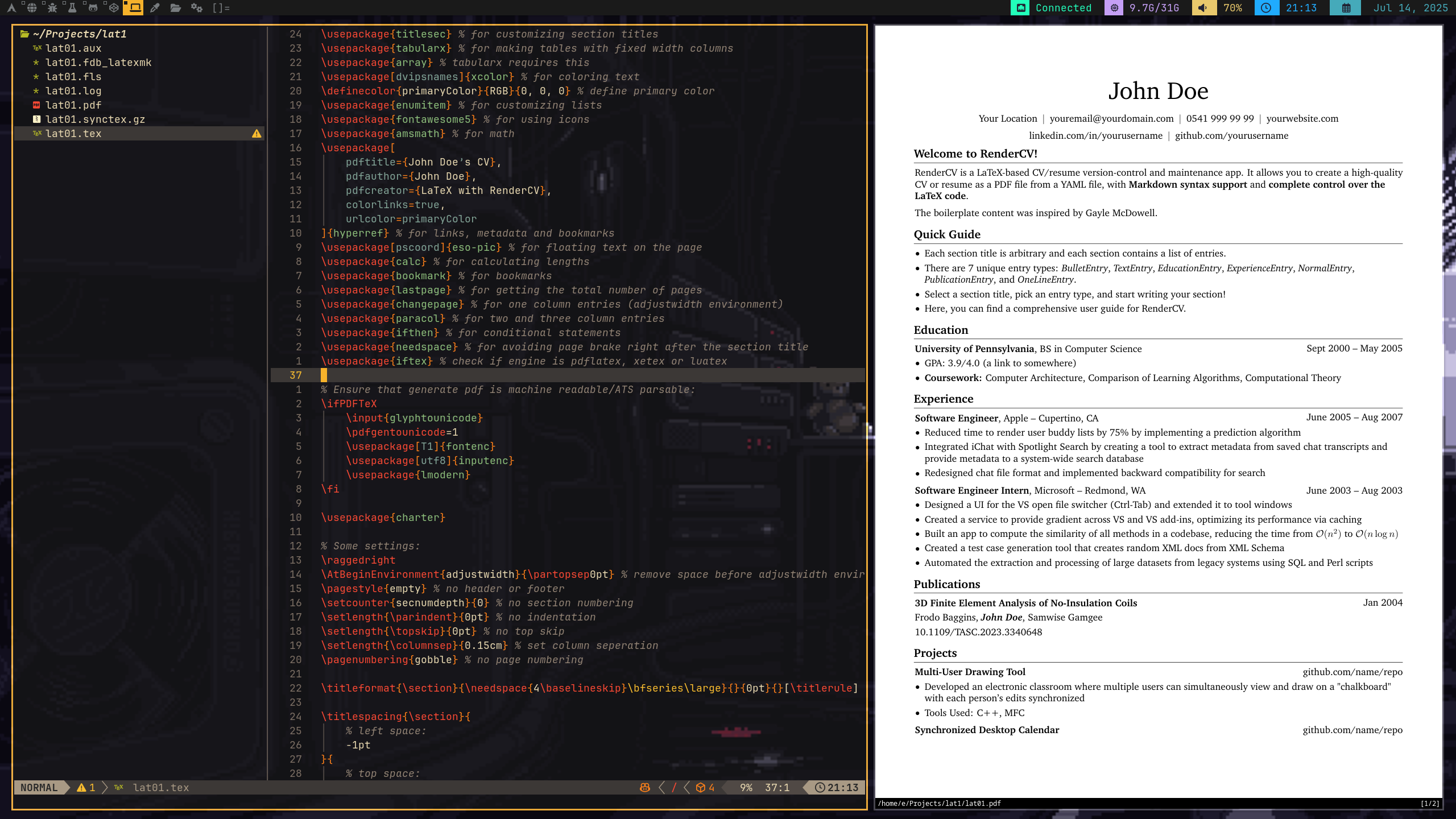This screenshot has width=1456, height=819.
Task: Collapse the ~/Projects/lat1 folder
Action: (80, 34)
